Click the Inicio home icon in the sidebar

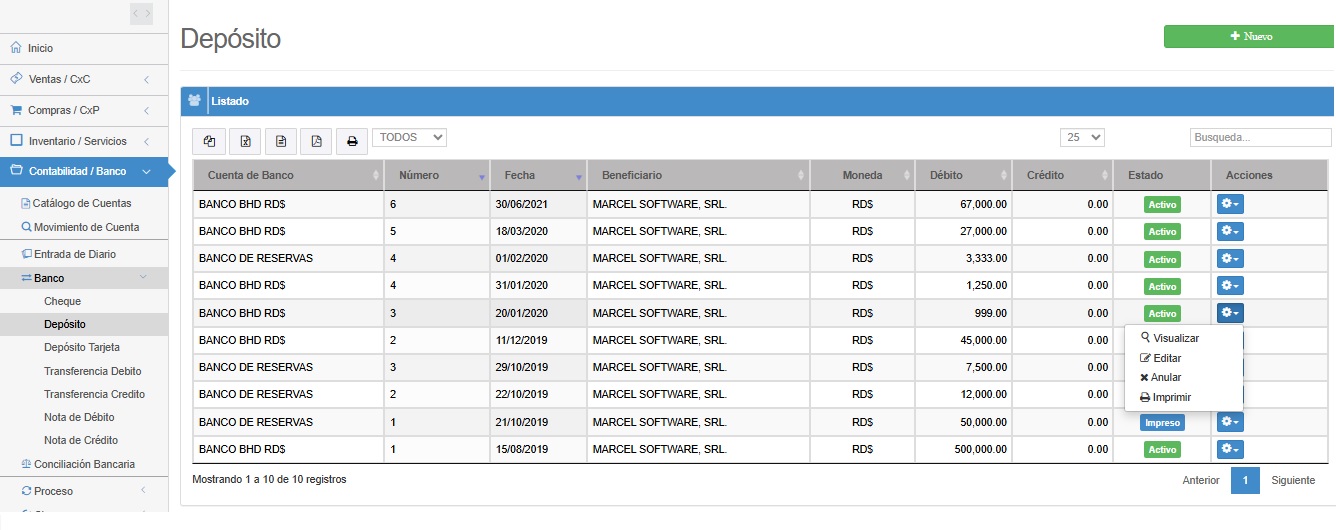click(16, 48)
